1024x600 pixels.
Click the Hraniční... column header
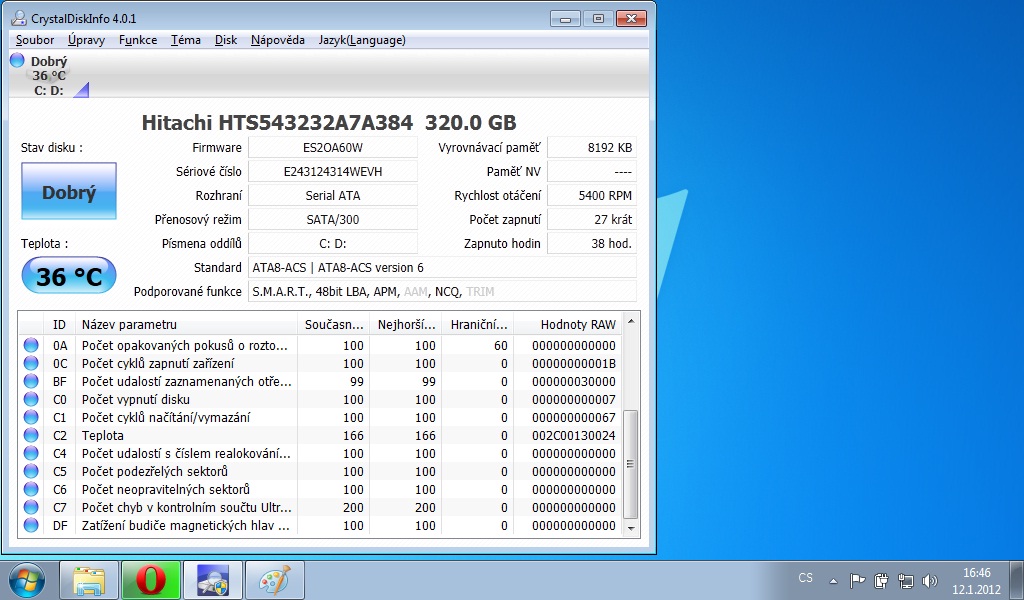point(478,324)
